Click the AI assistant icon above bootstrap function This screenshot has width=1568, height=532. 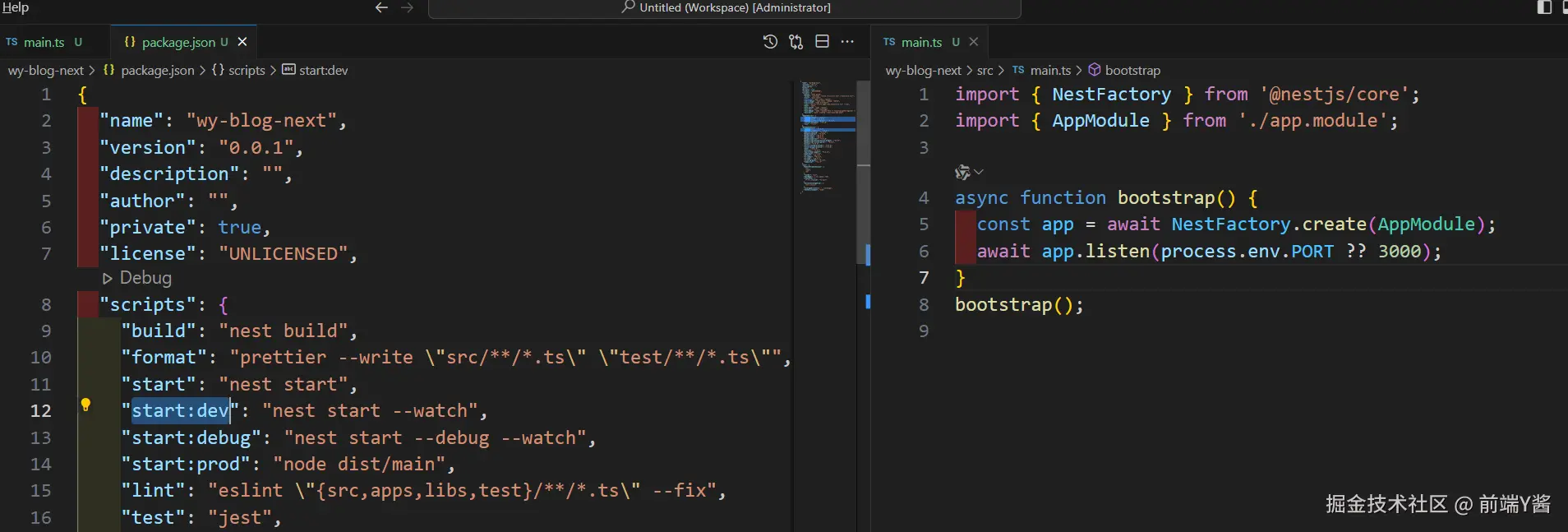pyautogui.click(x=962, y=173)
